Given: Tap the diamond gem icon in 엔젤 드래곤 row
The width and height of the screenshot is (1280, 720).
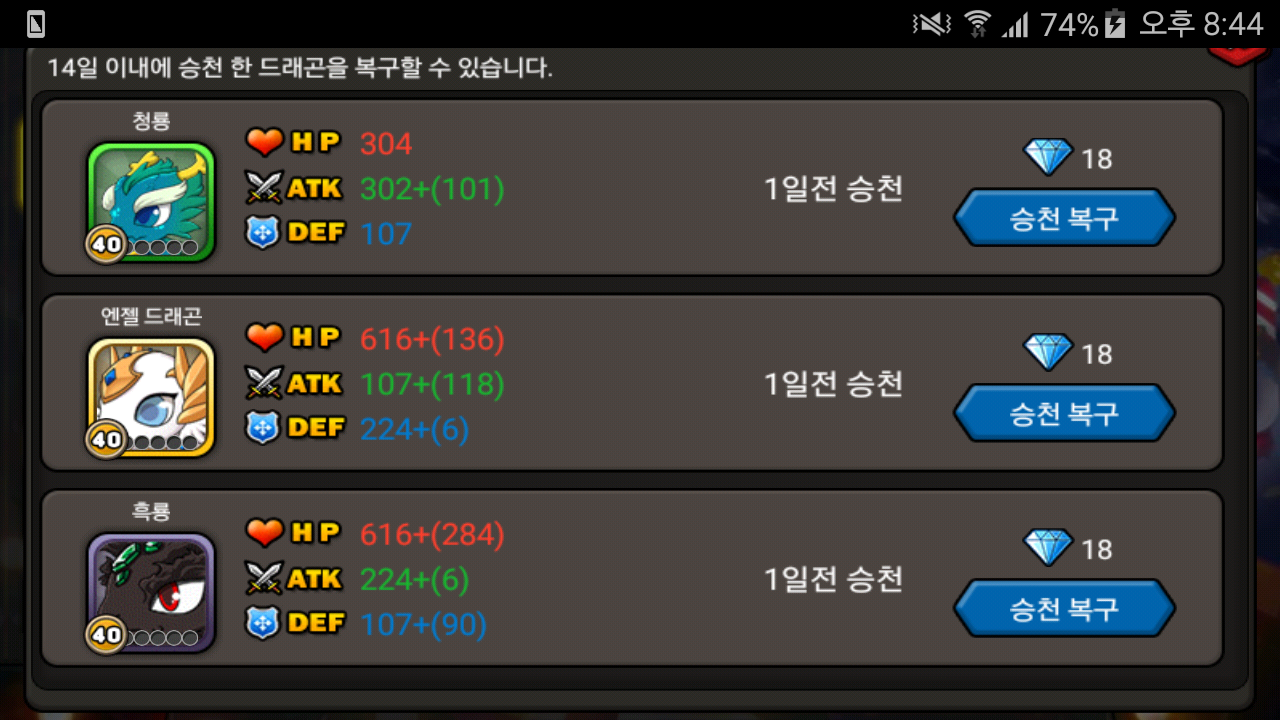Looking at the screenshot, I should click(x=1048, y=352).
